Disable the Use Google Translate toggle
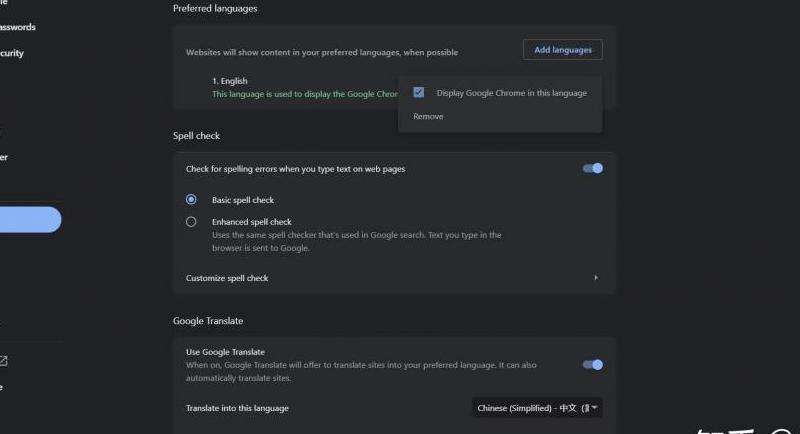Image resolution: width=800 pixels, height=434 pixels. tap(593, 365)
